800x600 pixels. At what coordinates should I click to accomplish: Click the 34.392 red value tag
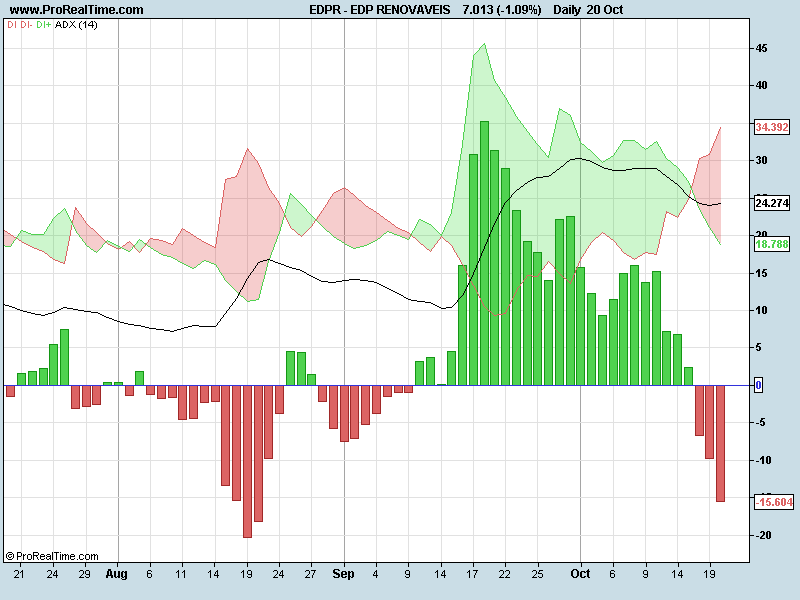(772, 127)
